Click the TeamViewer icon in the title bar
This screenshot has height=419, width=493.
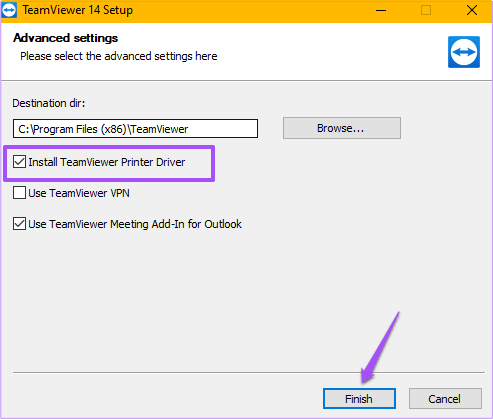9,10
